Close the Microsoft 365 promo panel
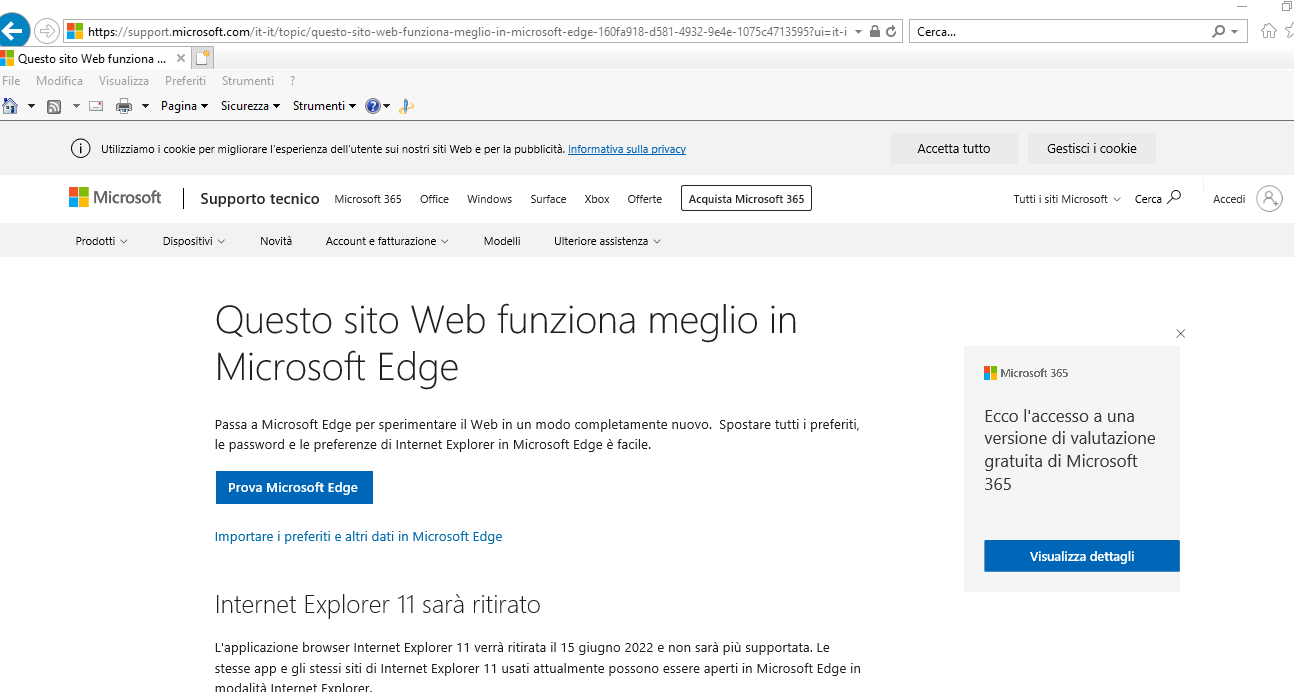This screenshot has width=1294, height=692. [x=1181, y=334]
